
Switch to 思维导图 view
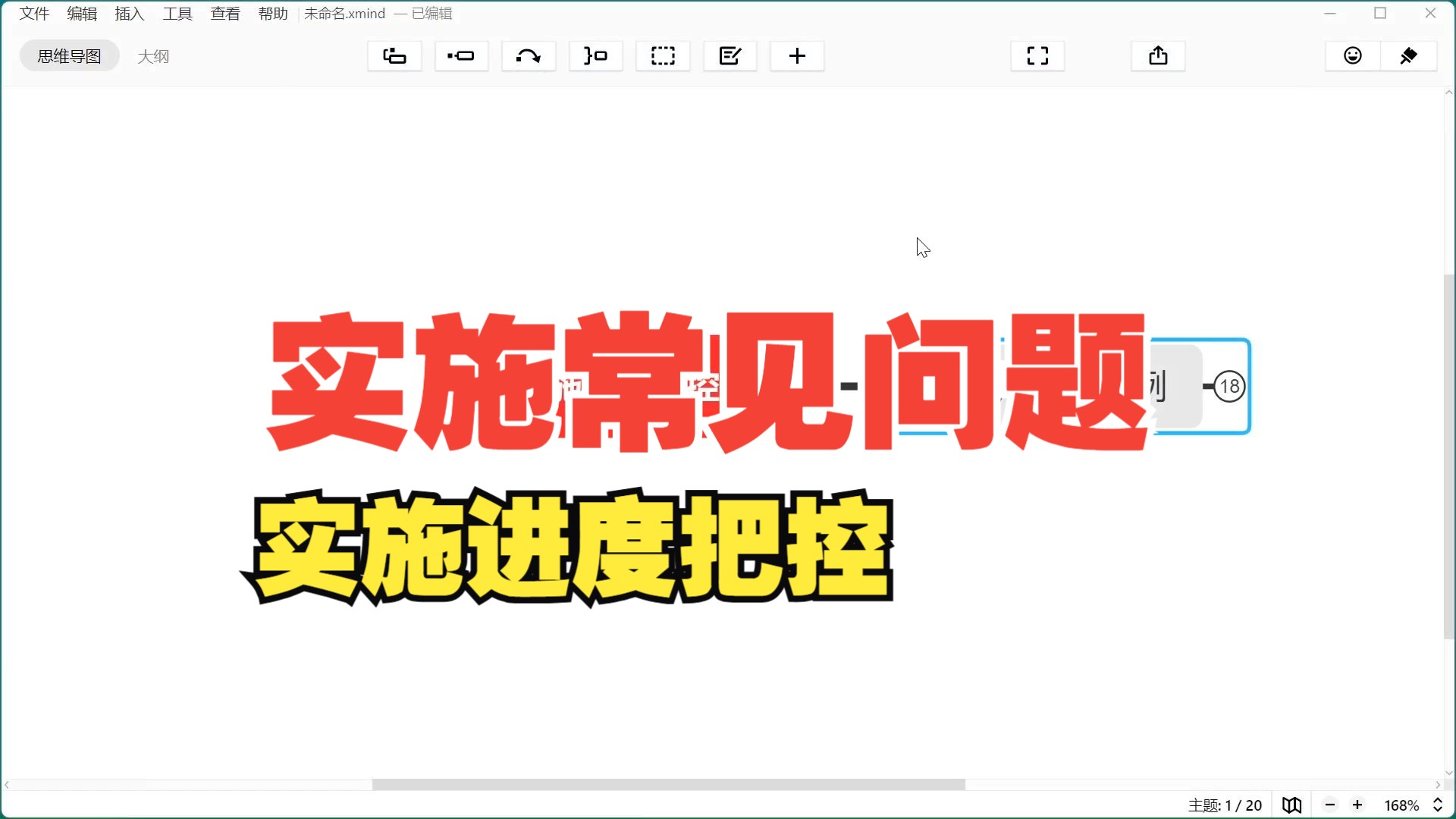coord(69,56)
